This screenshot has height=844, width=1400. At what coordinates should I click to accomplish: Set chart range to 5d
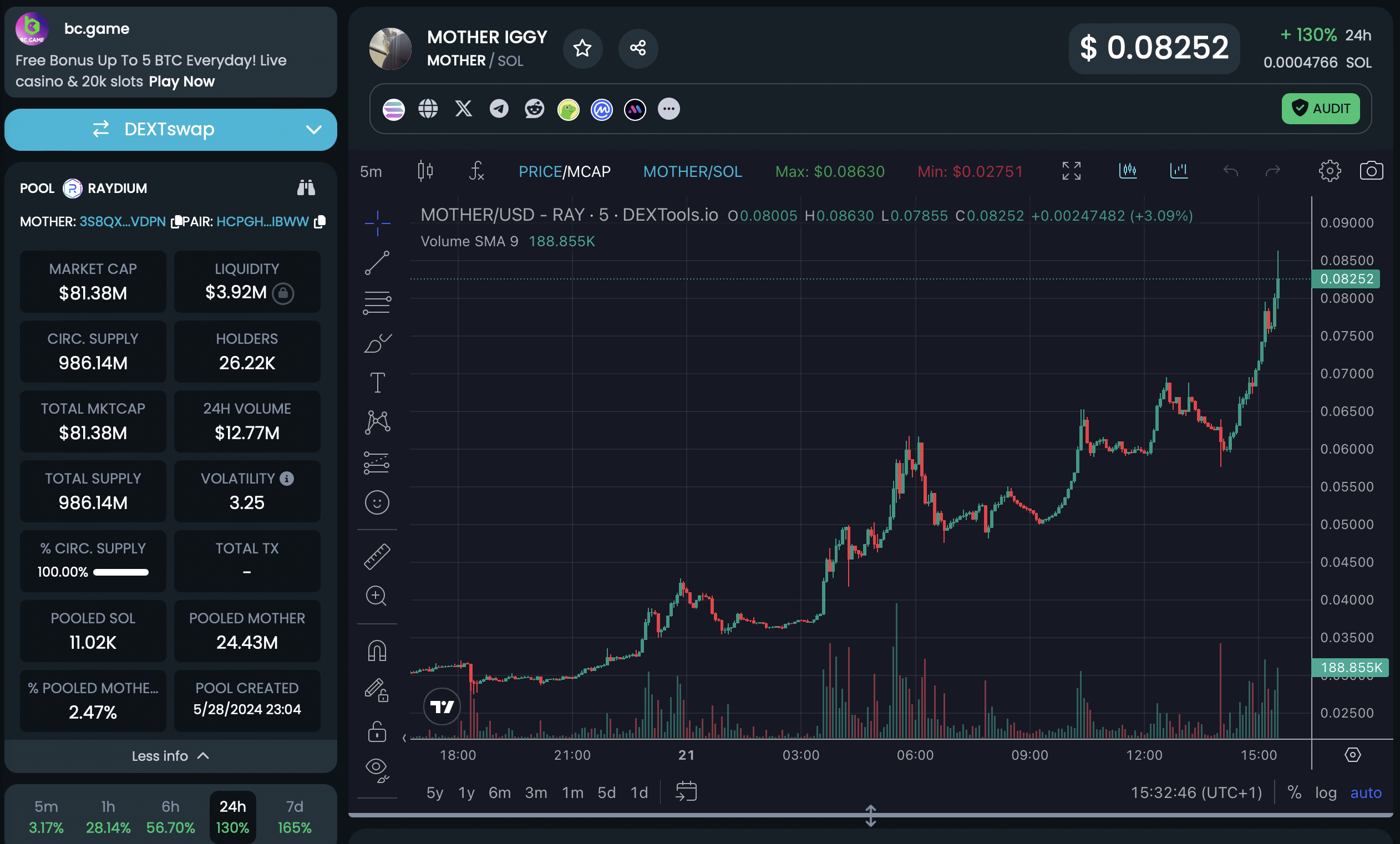(x=606, y=793)
